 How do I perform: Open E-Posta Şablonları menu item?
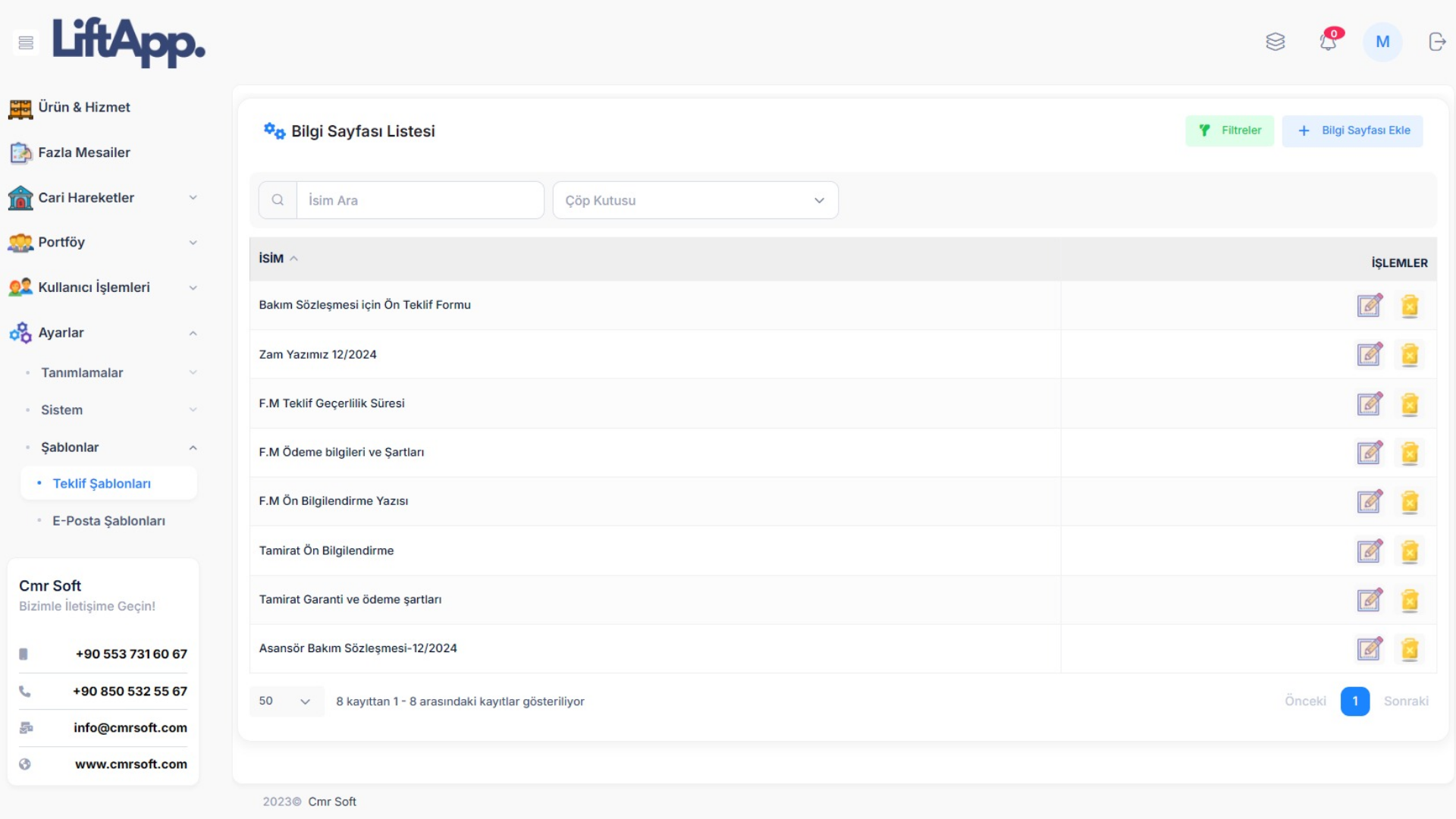[x=108, y=521]
